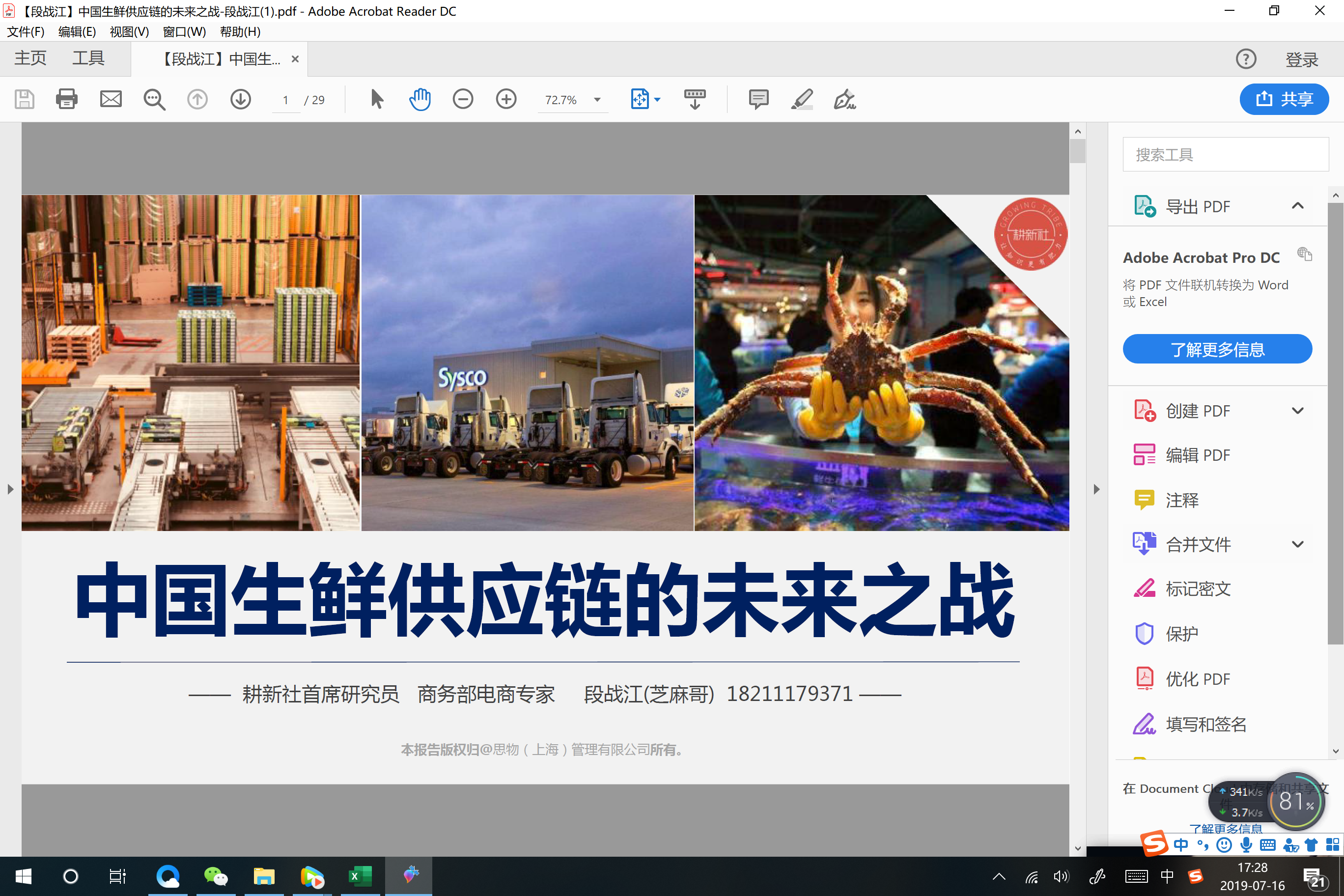Open the 72.7% zoom level dropdown

point(597,100)
